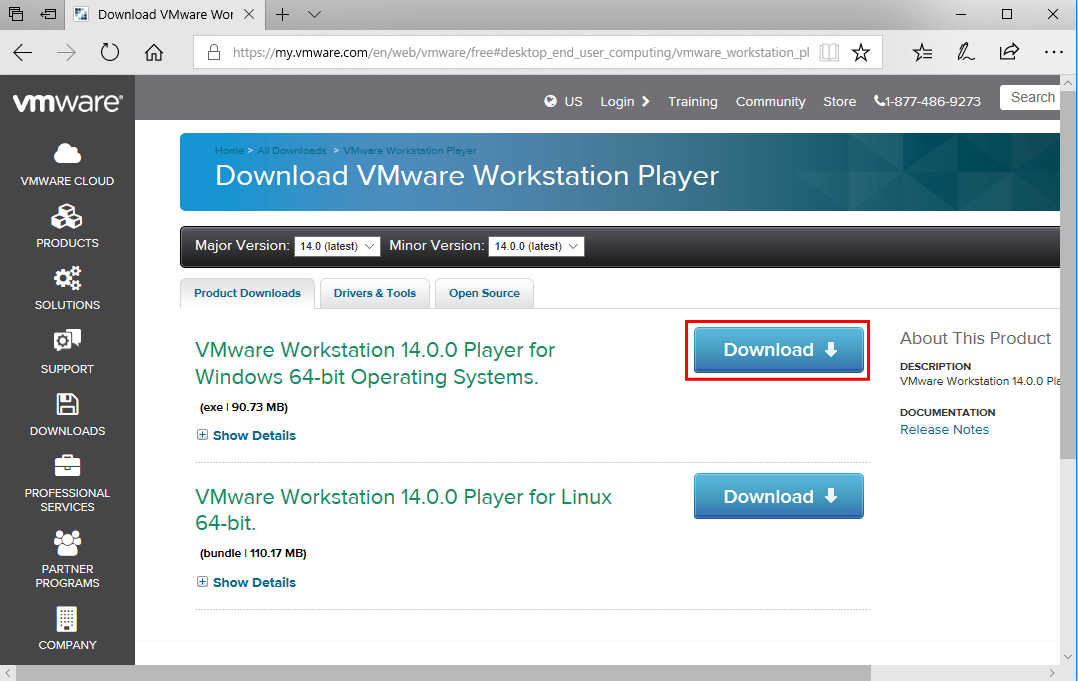
Task: Open Reading view book icon
Action: (829, 52)
